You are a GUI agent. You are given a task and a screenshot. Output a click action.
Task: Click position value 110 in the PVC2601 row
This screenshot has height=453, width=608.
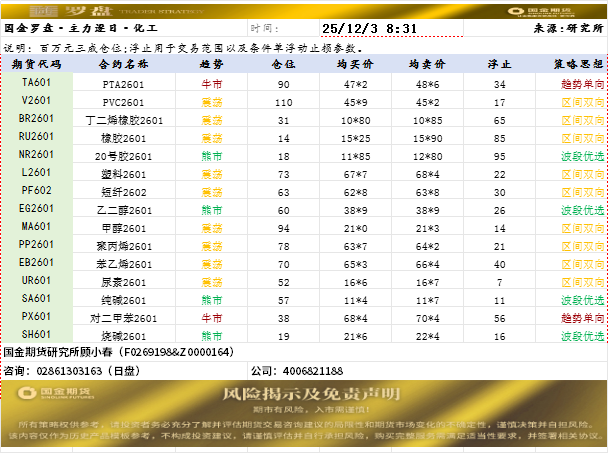click(283, 103)
